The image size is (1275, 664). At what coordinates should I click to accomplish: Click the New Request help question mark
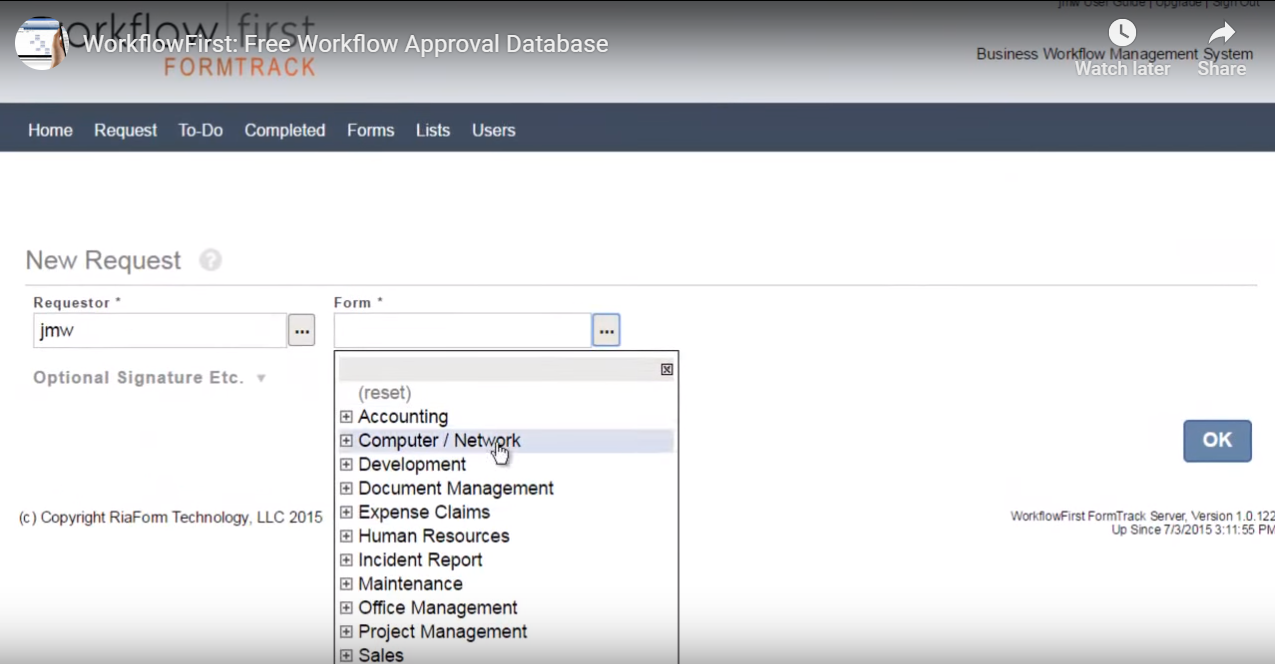(210, 259)
